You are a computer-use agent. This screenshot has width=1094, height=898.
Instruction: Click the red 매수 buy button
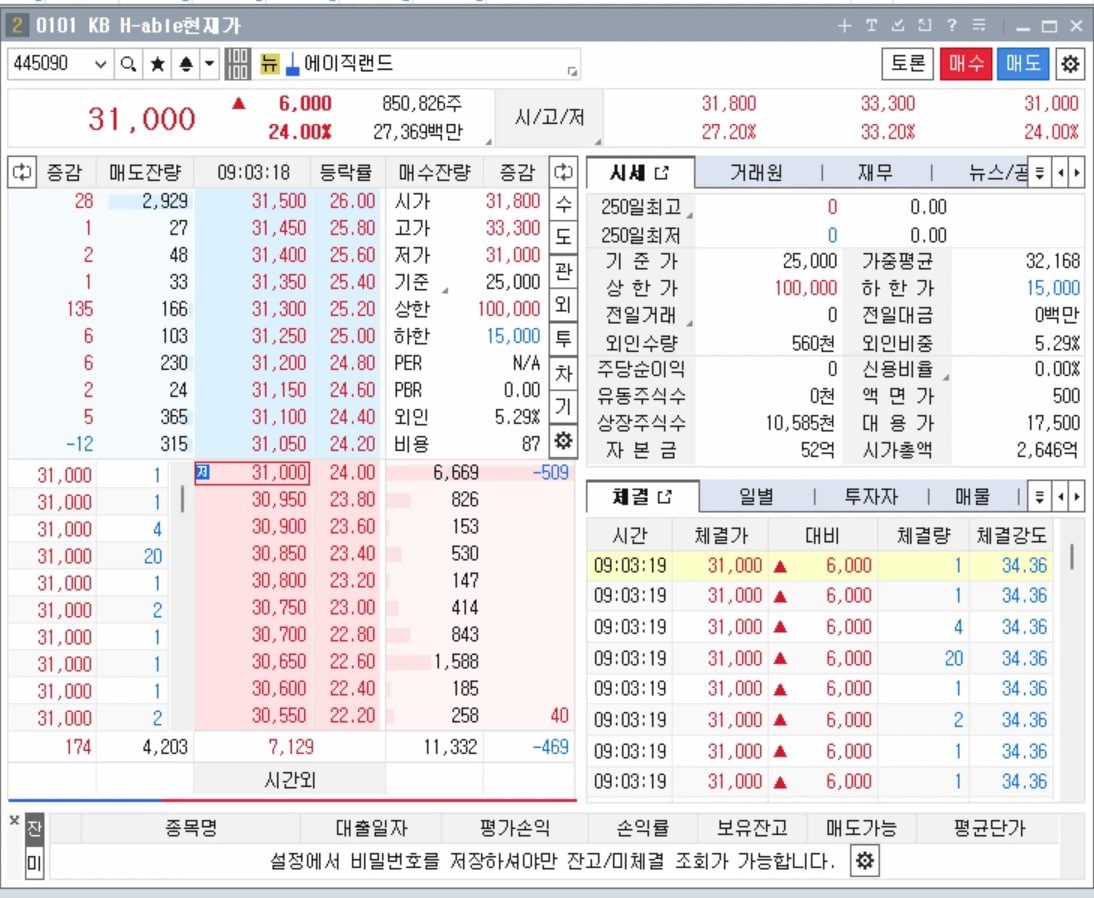966,64
